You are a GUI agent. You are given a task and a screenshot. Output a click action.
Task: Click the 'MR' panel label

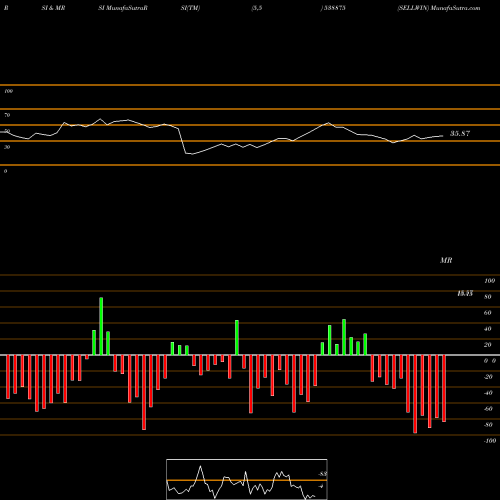coord(446,260)
